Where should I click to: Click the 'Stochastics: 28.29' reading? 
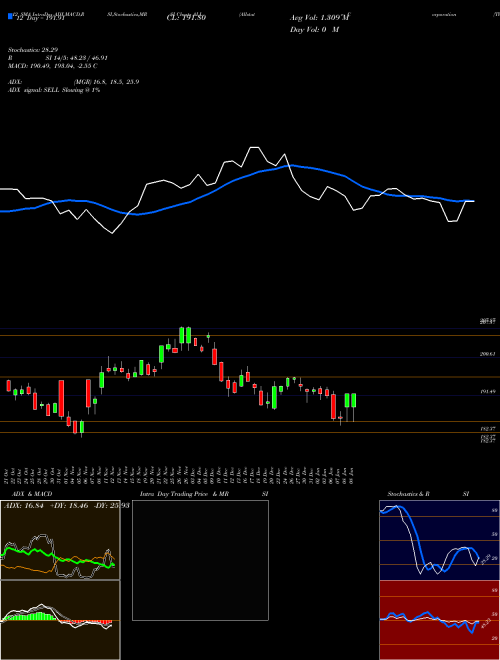33,50
